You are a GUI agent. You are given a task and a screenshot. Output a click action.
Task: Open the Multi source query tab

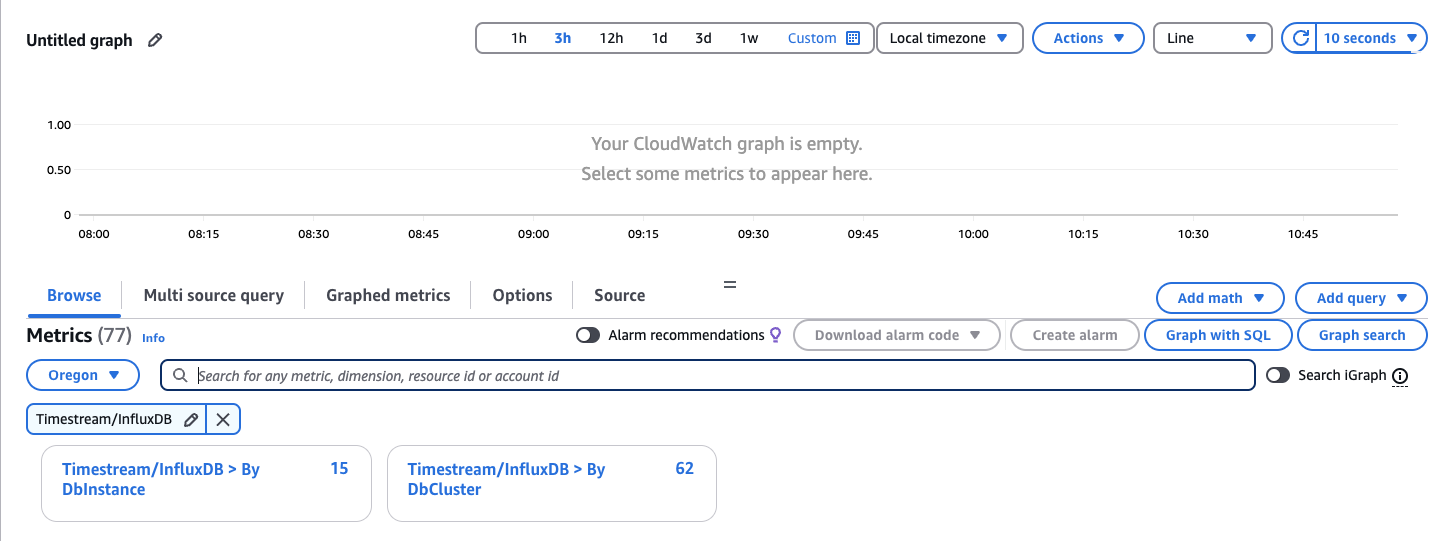click(x=213, y=295)
